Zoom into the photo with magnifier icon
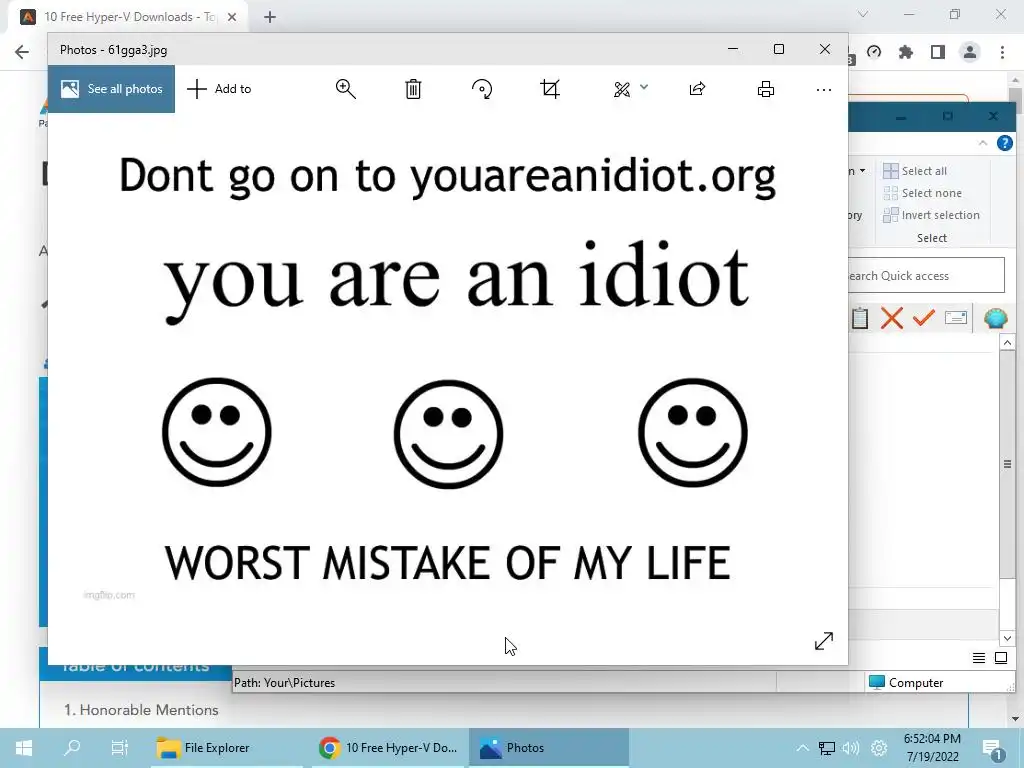 click(345, 89)
